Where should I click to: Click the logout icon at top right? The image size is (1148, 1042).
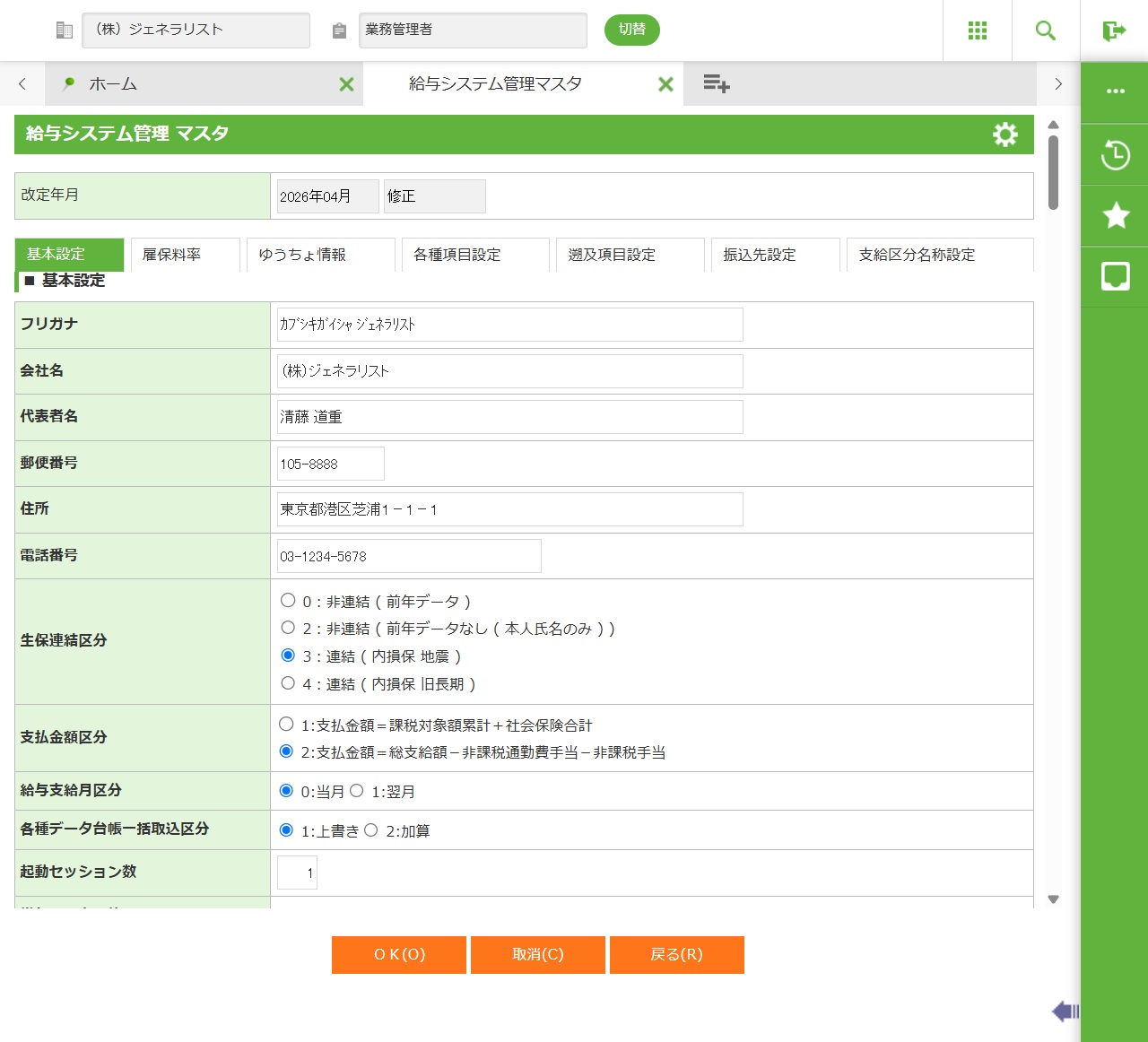point(1114,30)
